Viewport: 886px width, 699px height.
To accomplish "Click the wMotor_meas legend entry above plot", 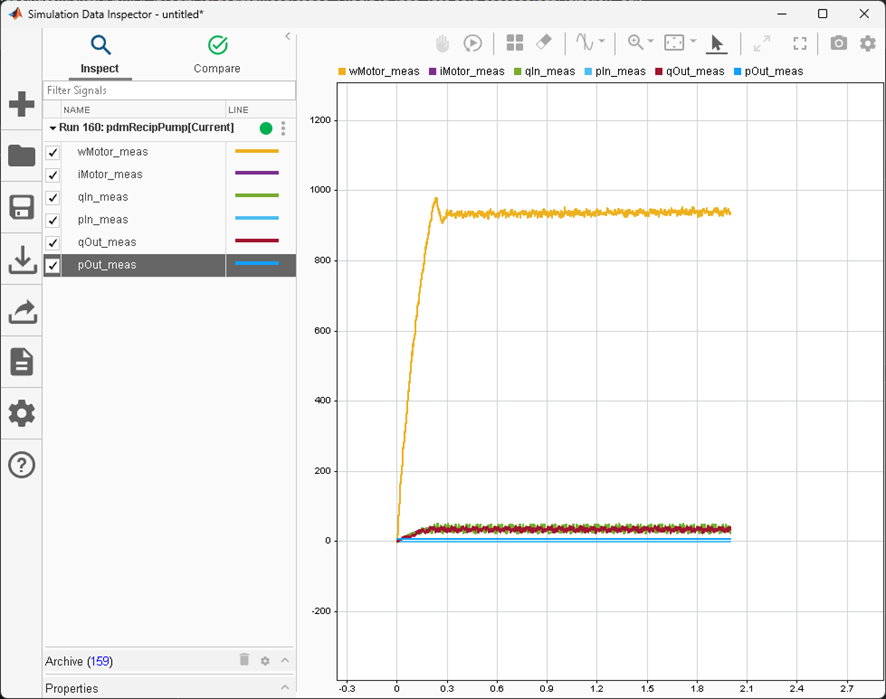I will pos(379,72).
